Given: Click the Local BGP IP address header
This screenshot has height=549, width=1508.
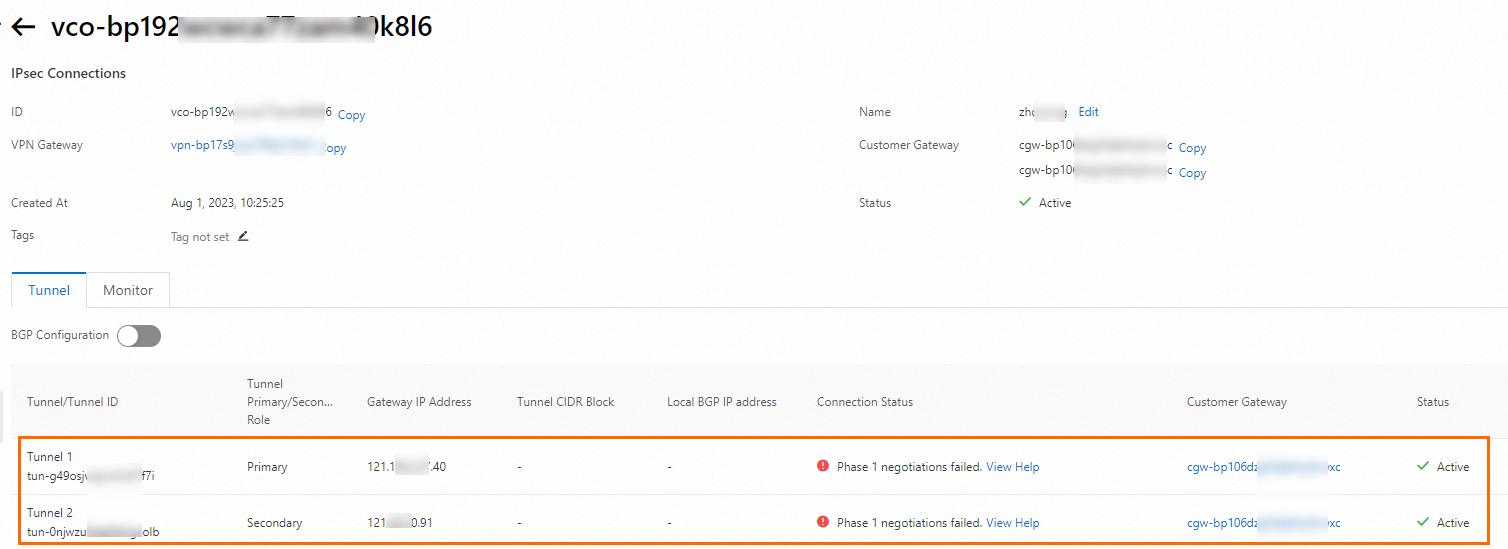Looking at the screenshot, I should (x=721, y=402).
